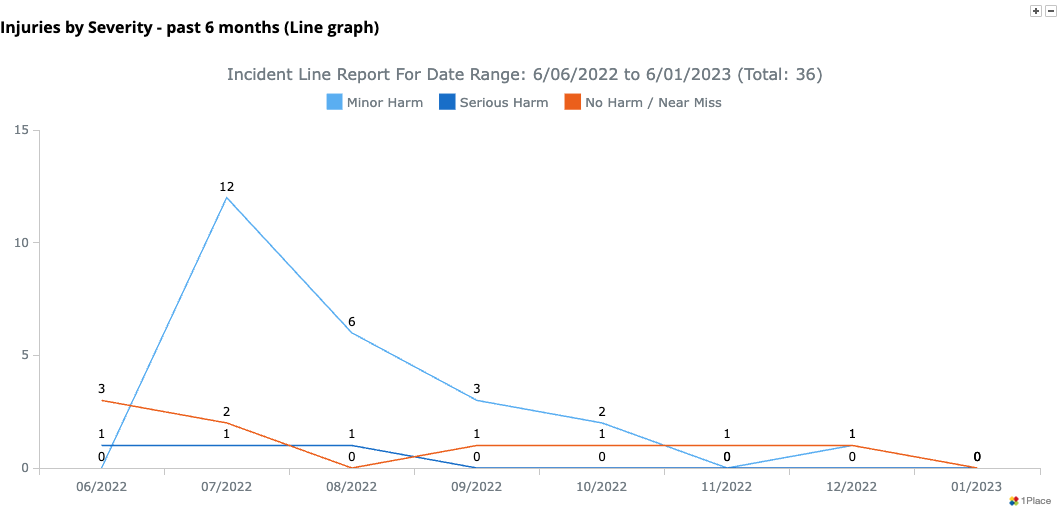
Task: Click the Minor Harm point labeled 2 at 10/2022
Action: click(x=602, y=423)
